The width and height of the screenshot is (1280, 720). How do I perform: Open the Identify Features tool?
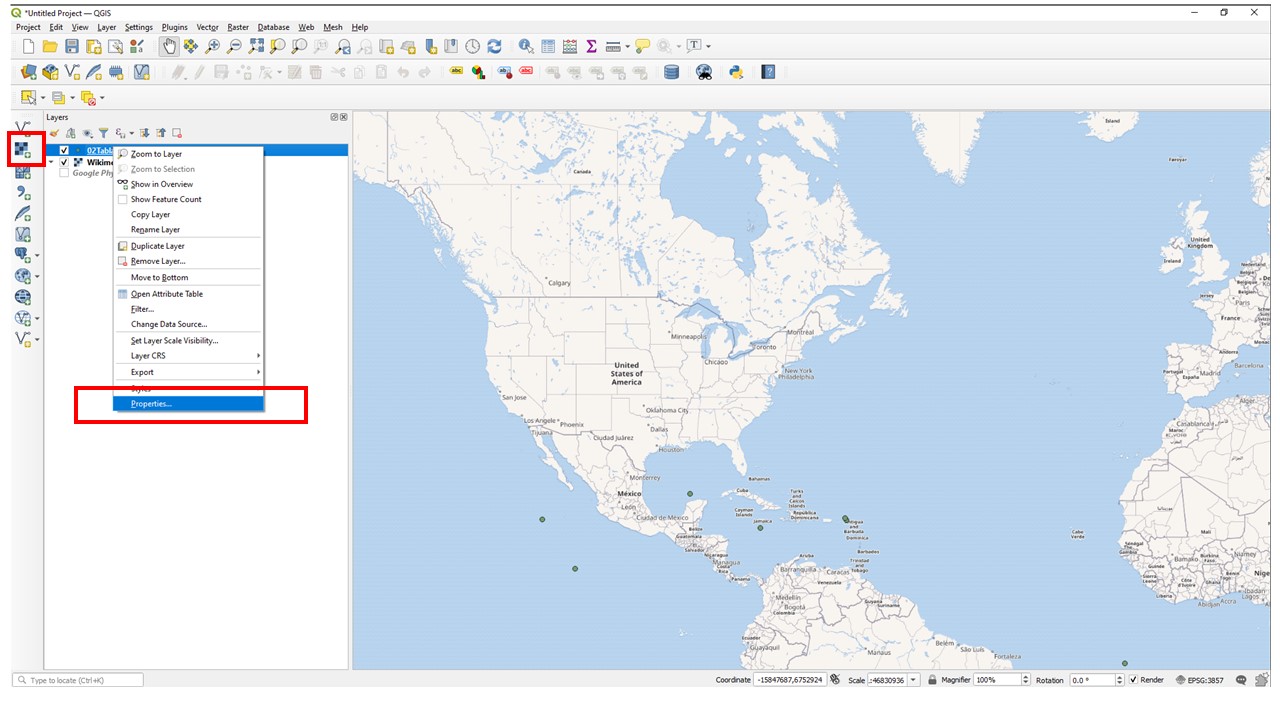(x=526, y=46)
